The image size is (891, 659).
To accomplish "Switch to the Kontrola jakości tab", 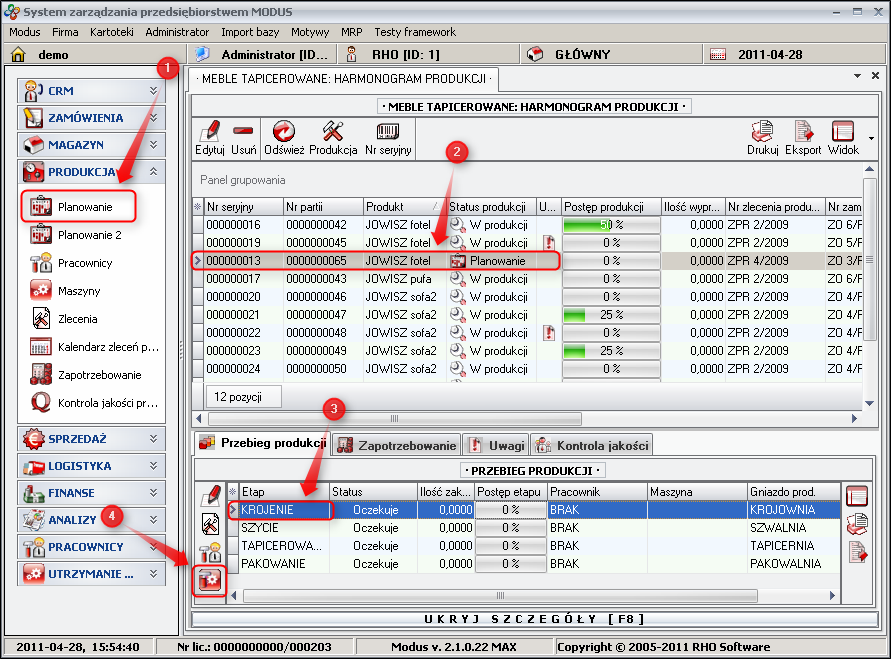I will click(592, 445).
